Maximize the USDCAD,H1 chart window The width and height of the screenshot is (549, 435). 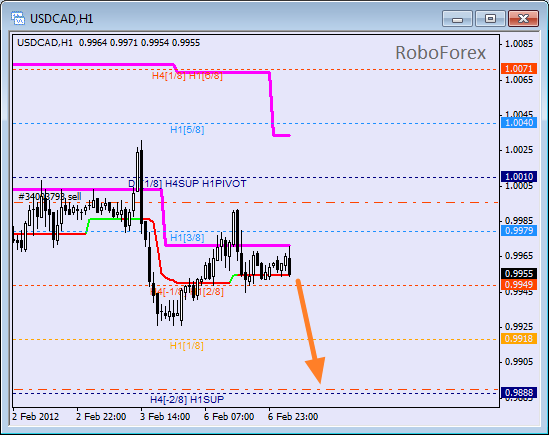point(490,19)
